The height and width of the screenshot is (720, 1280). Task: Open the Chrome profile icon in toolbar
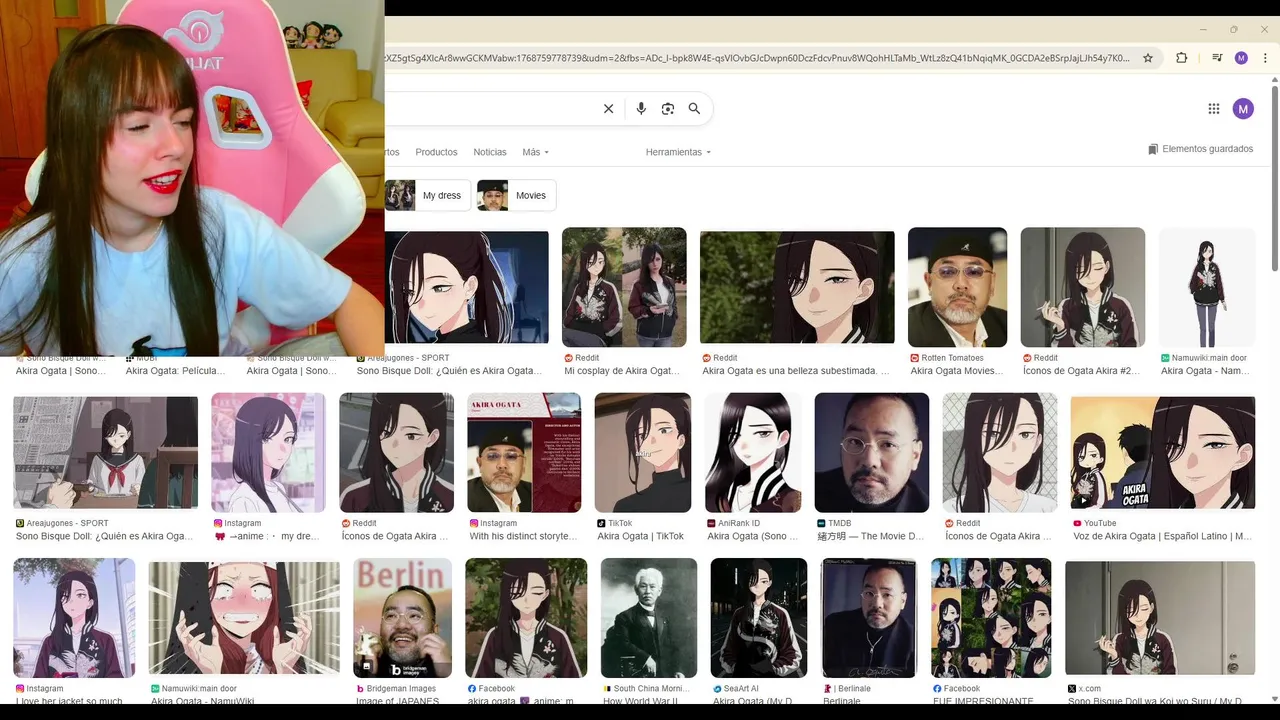[x=1241, y=58]
